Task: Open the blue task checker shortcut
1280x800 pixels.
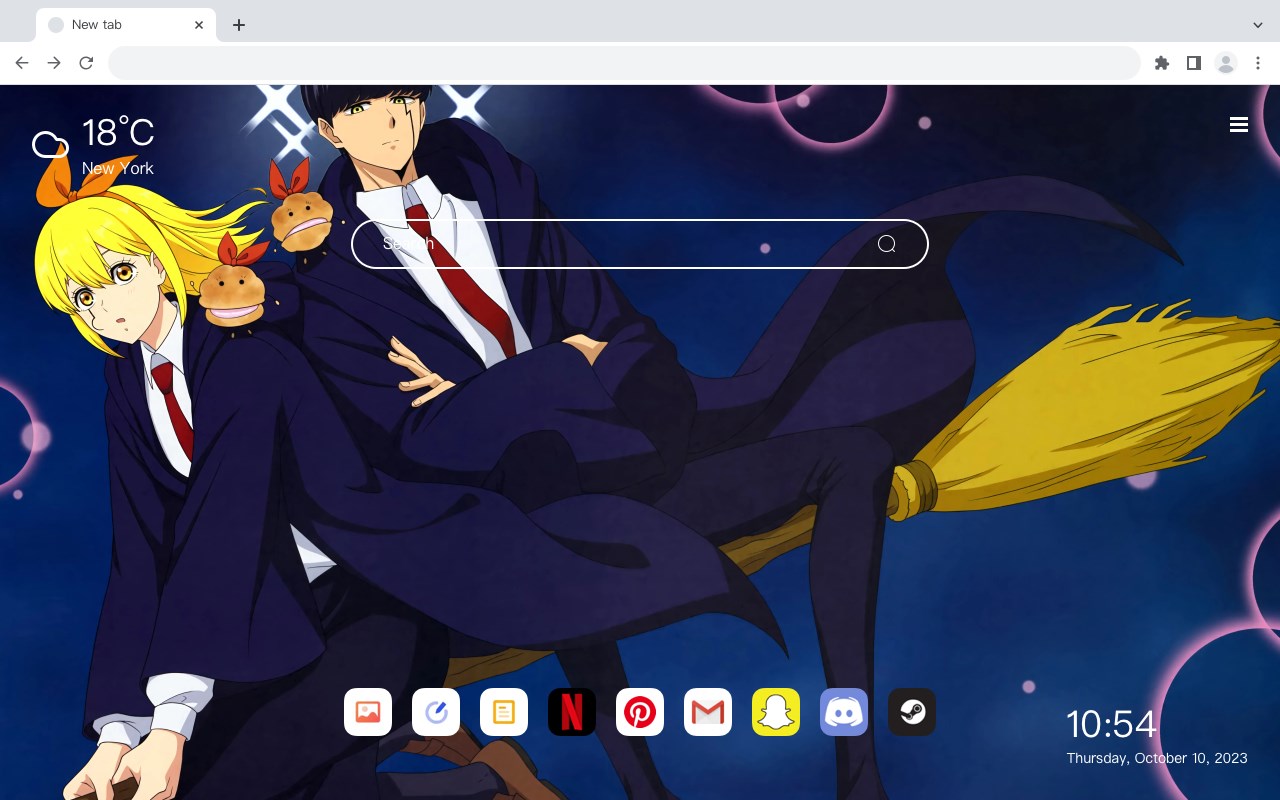Action: tap(436, 712)
